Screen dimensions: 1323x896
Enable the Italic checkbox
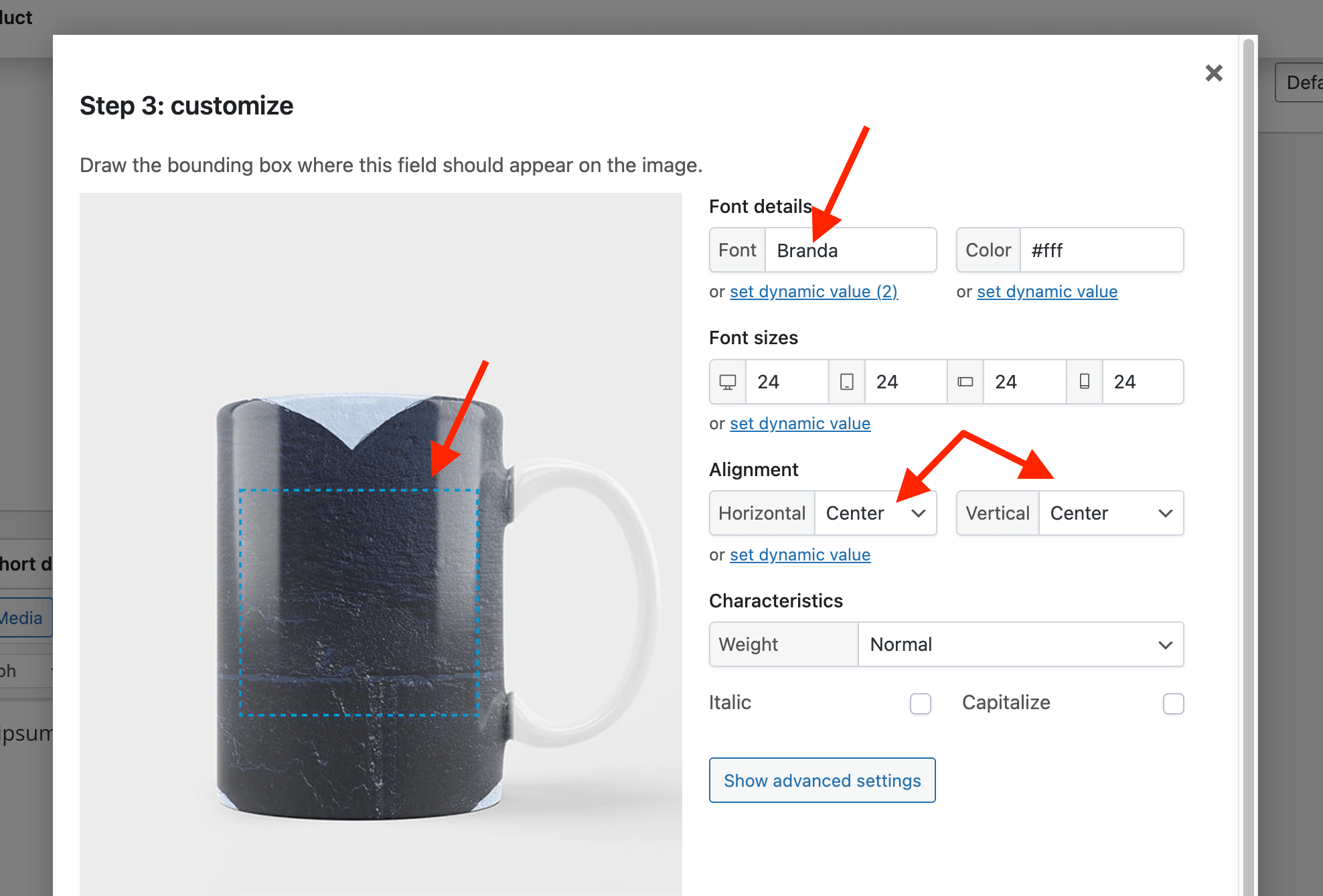[921, 704]
